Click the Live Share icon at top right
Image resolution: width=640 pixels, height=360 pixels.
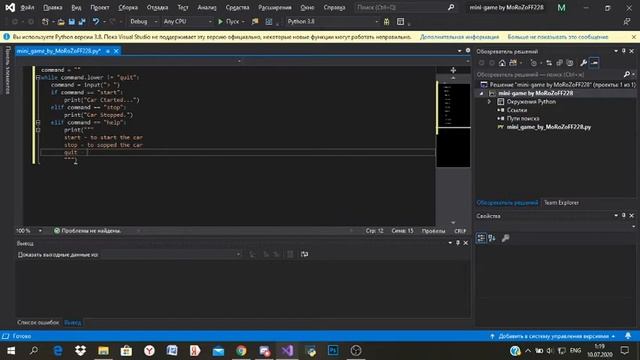pyautogui.click(x=627, y=22)
